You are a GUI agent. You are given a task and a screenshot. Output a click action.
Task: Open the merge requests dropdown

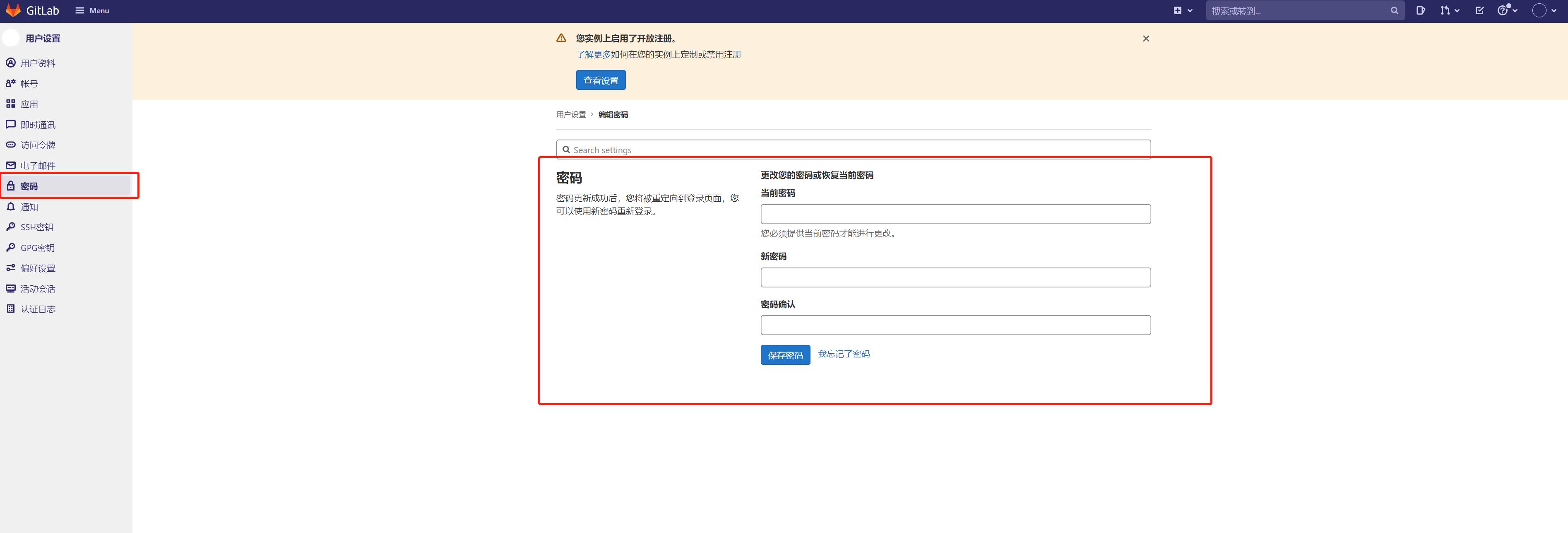1450,10
